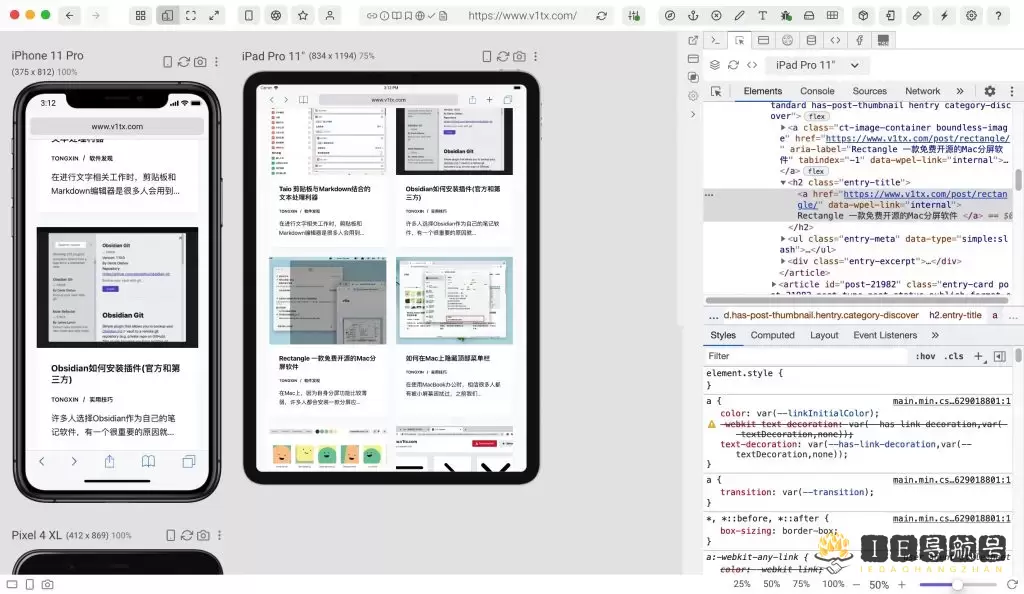Viewport: 1024px width, 594px height.
Task: Click the lightning bolt icon
Action: pyautogui.click(x=944, y=16)
